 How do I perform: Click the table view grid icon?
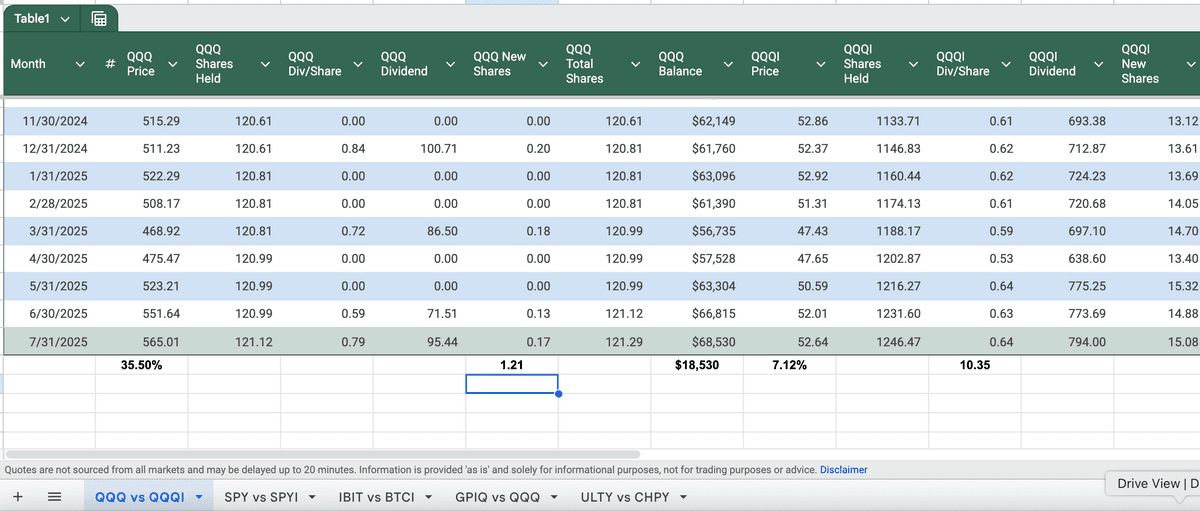pos(100,19)
